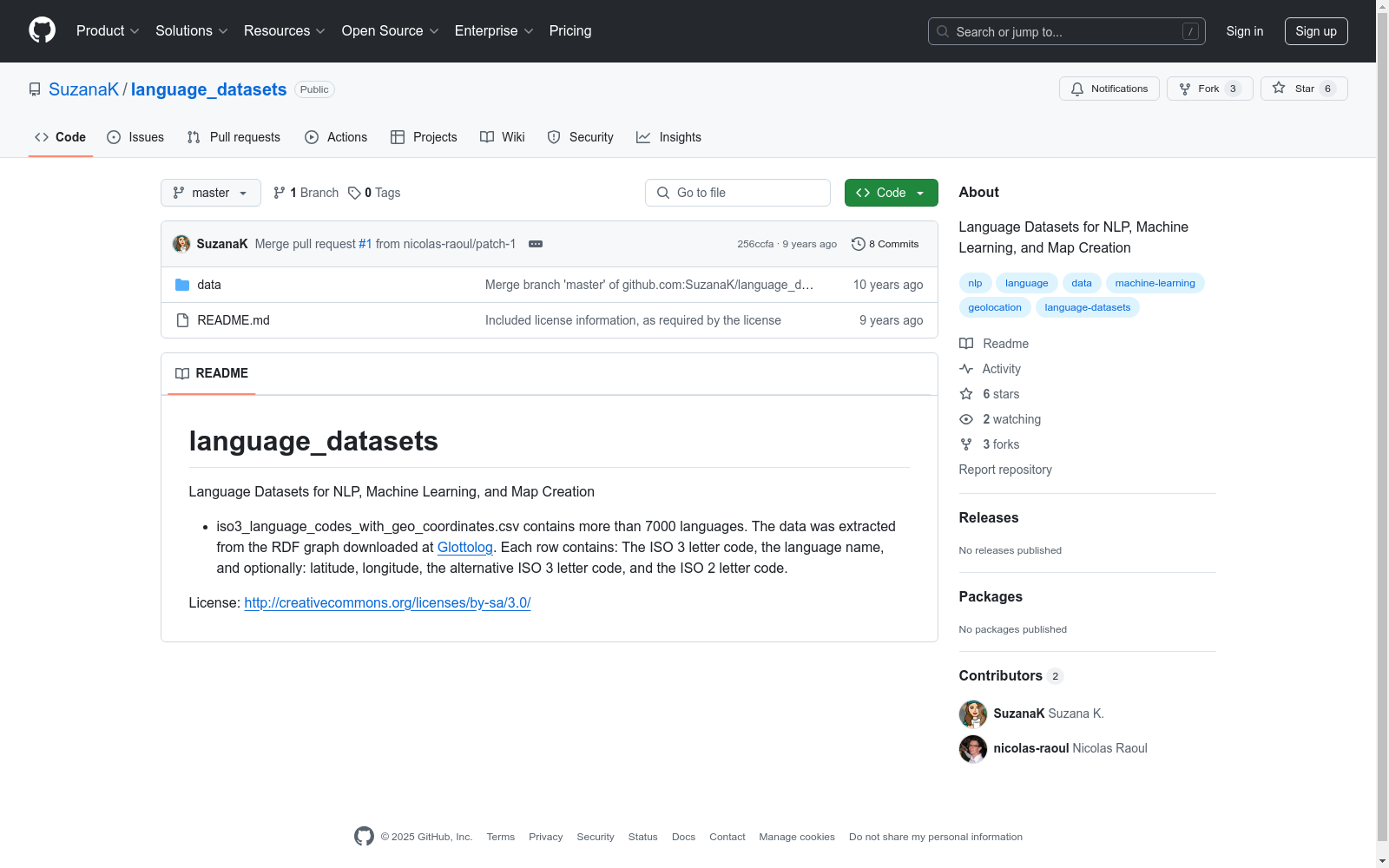Expand the Enterprise menu
The image size is (1389, 868).
click(x=494, y=31)
